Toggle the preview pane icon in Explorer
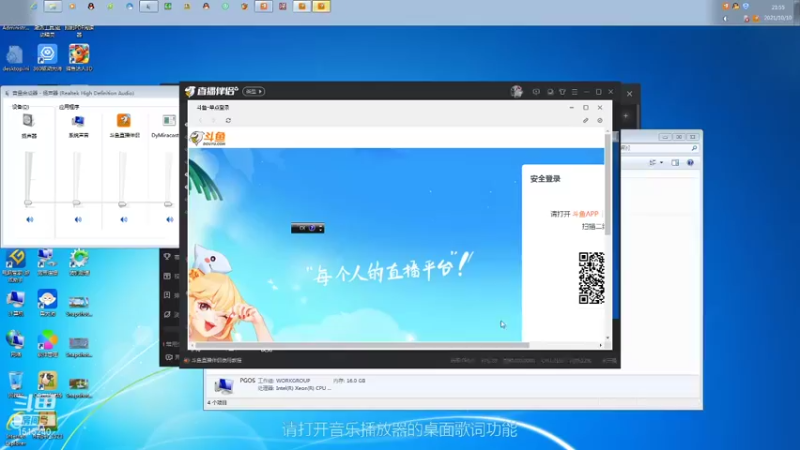The height and width of the screenshot is (450, 800). (x=675, y=163)
